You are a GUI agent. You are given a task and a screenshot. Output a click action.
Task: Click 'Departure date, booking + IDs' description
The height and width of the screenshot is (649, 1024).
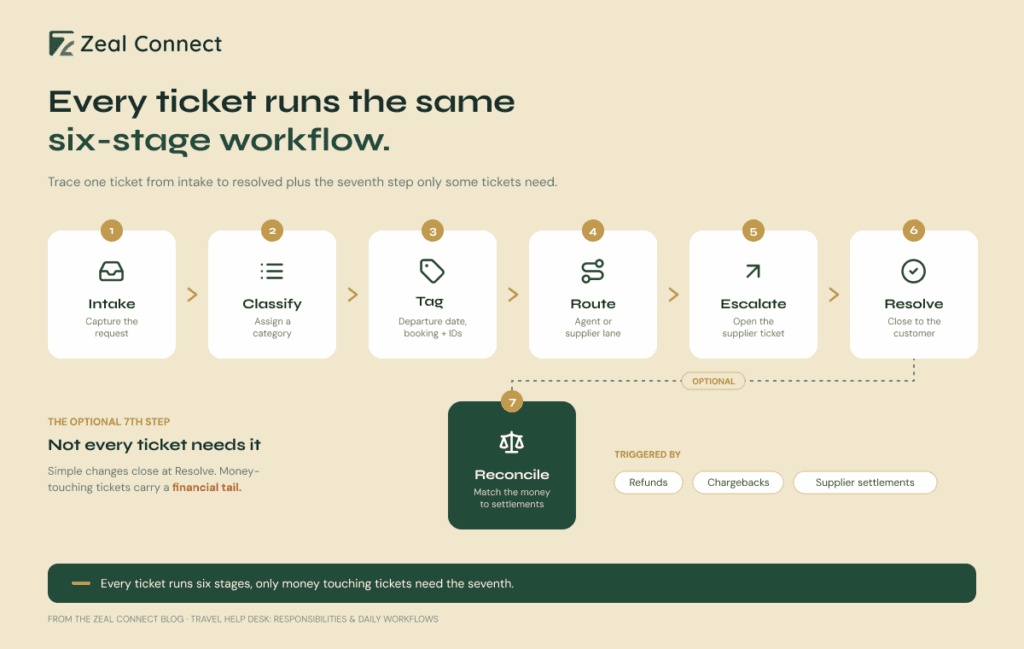432,327
